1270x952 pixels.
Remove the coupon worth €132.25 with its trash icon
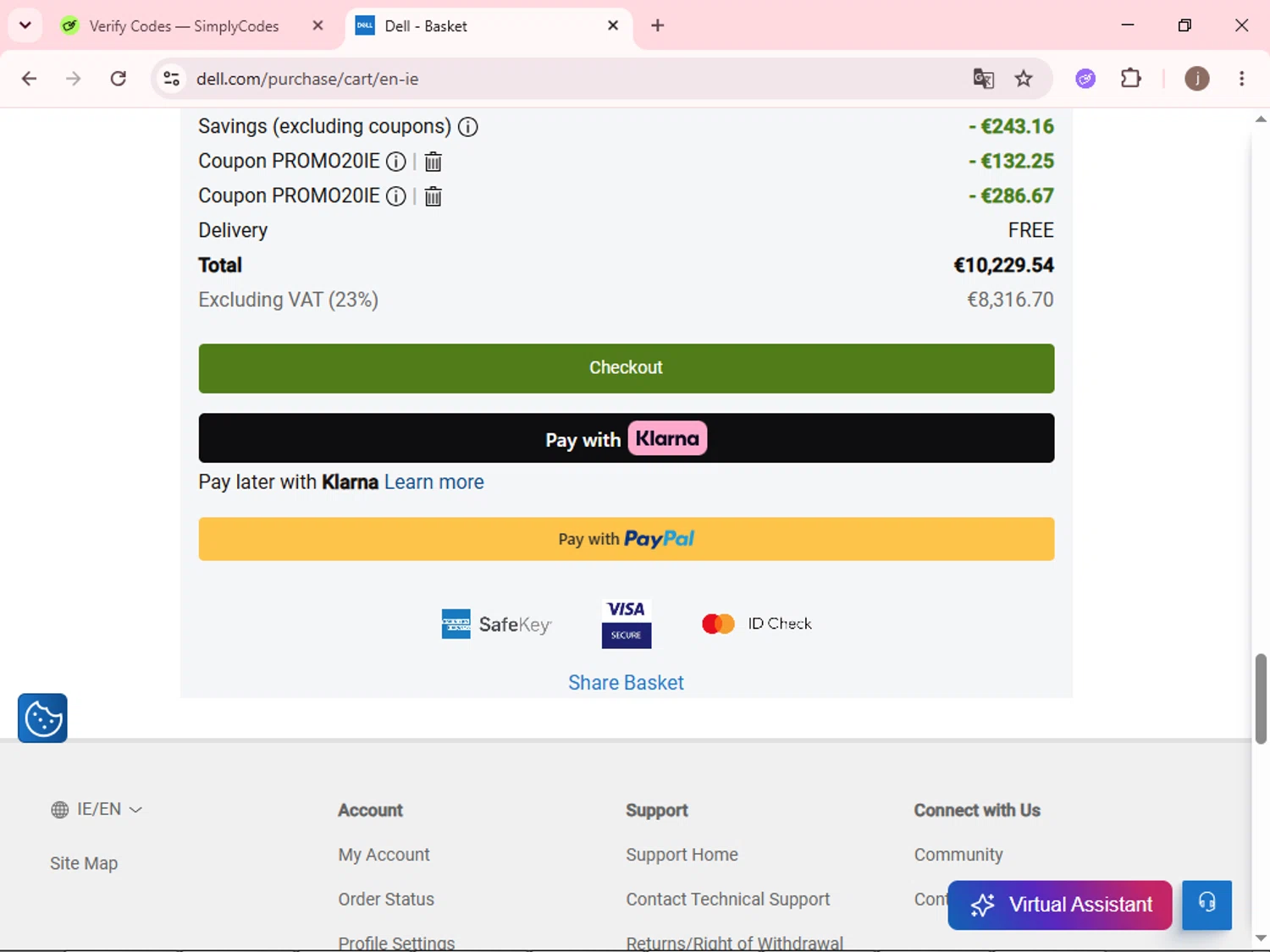pyautogui.click(x=433, y=162)
